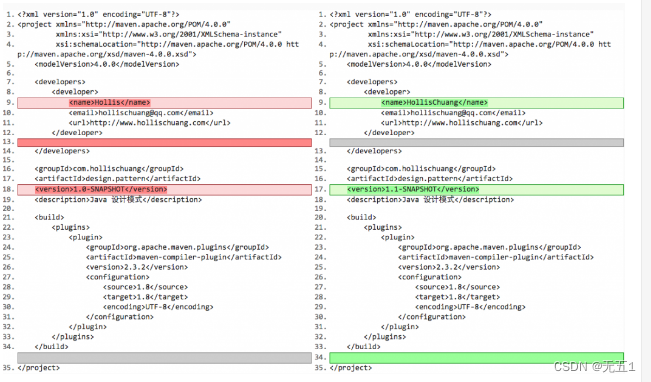This screenshot has height=382, width=651.
Task: Click the </configuration> closing tag in right pane
Action: (x=432, y=317)
